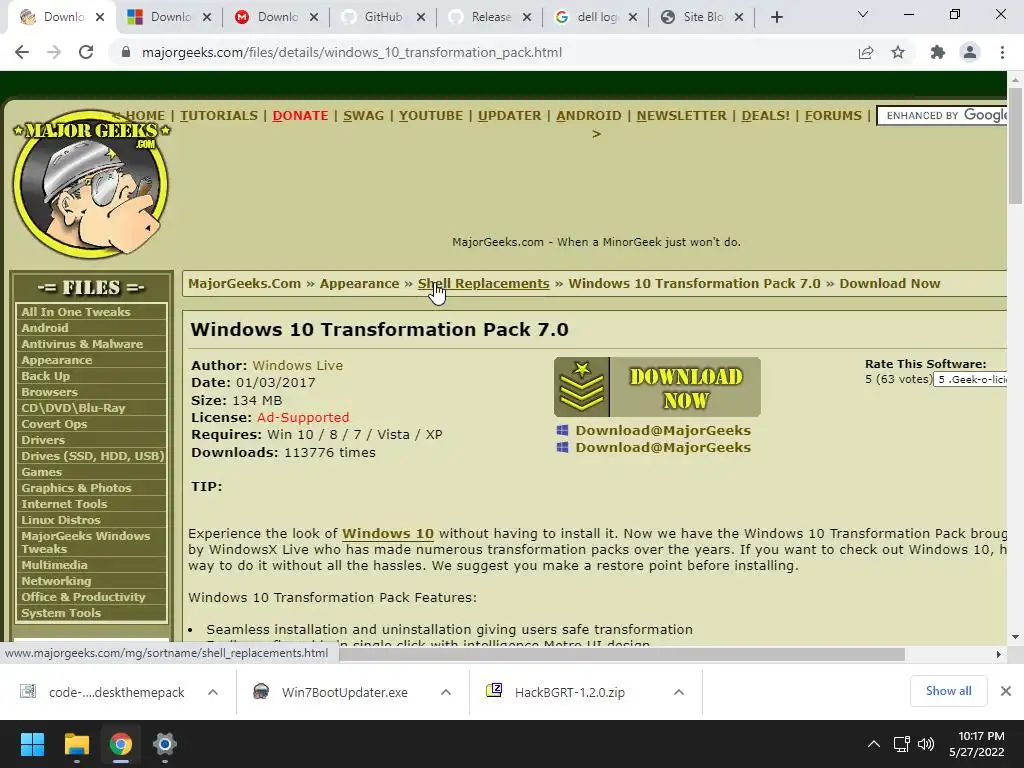
Task: Click the first Windows flag download icon
Action: point(562,430)
